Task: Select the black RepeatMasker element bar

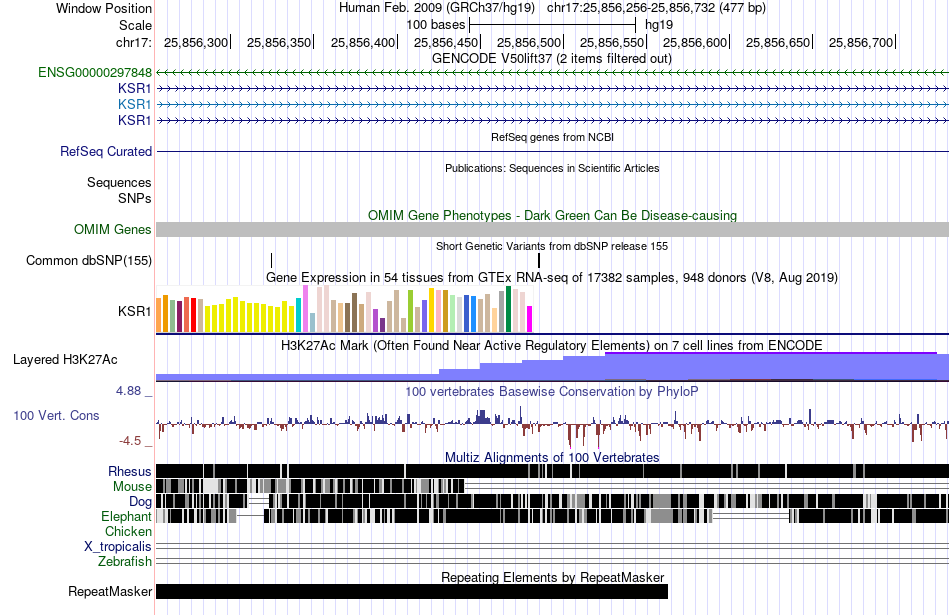Action: point(412,591)
